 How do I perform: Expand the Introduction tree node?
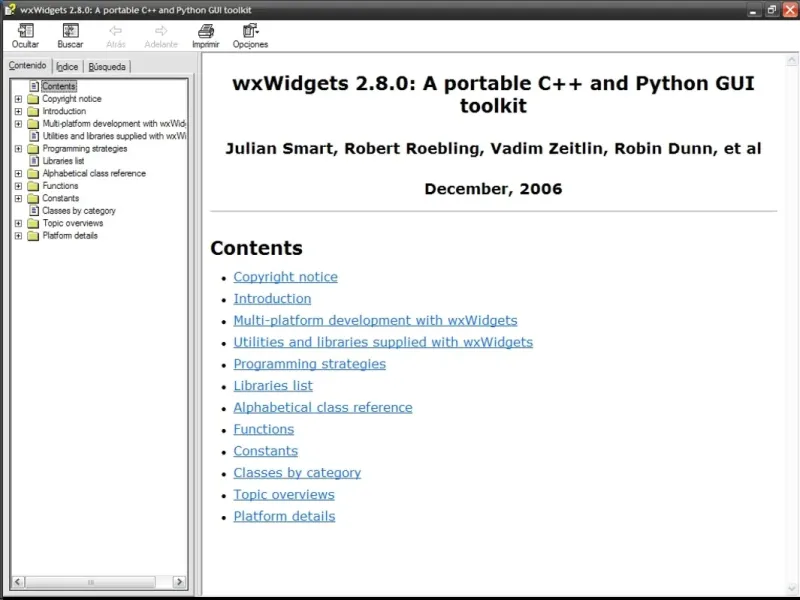[x=18, y=111]
